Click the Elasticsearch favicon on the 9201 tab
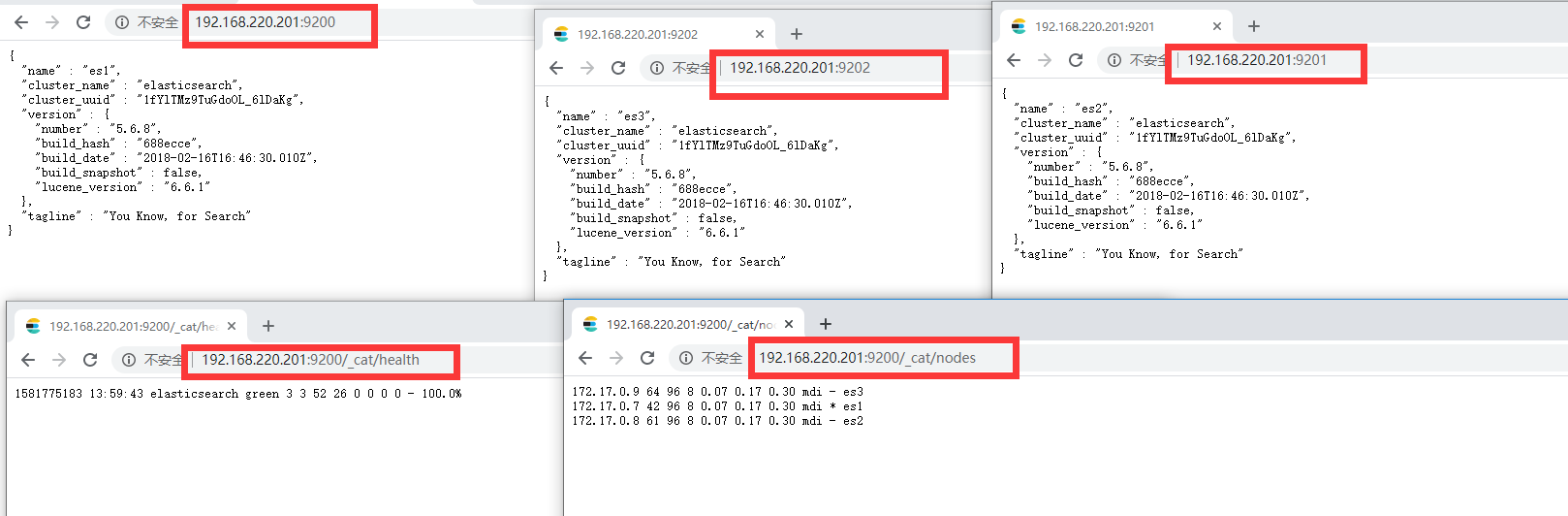 point(1019,26)
